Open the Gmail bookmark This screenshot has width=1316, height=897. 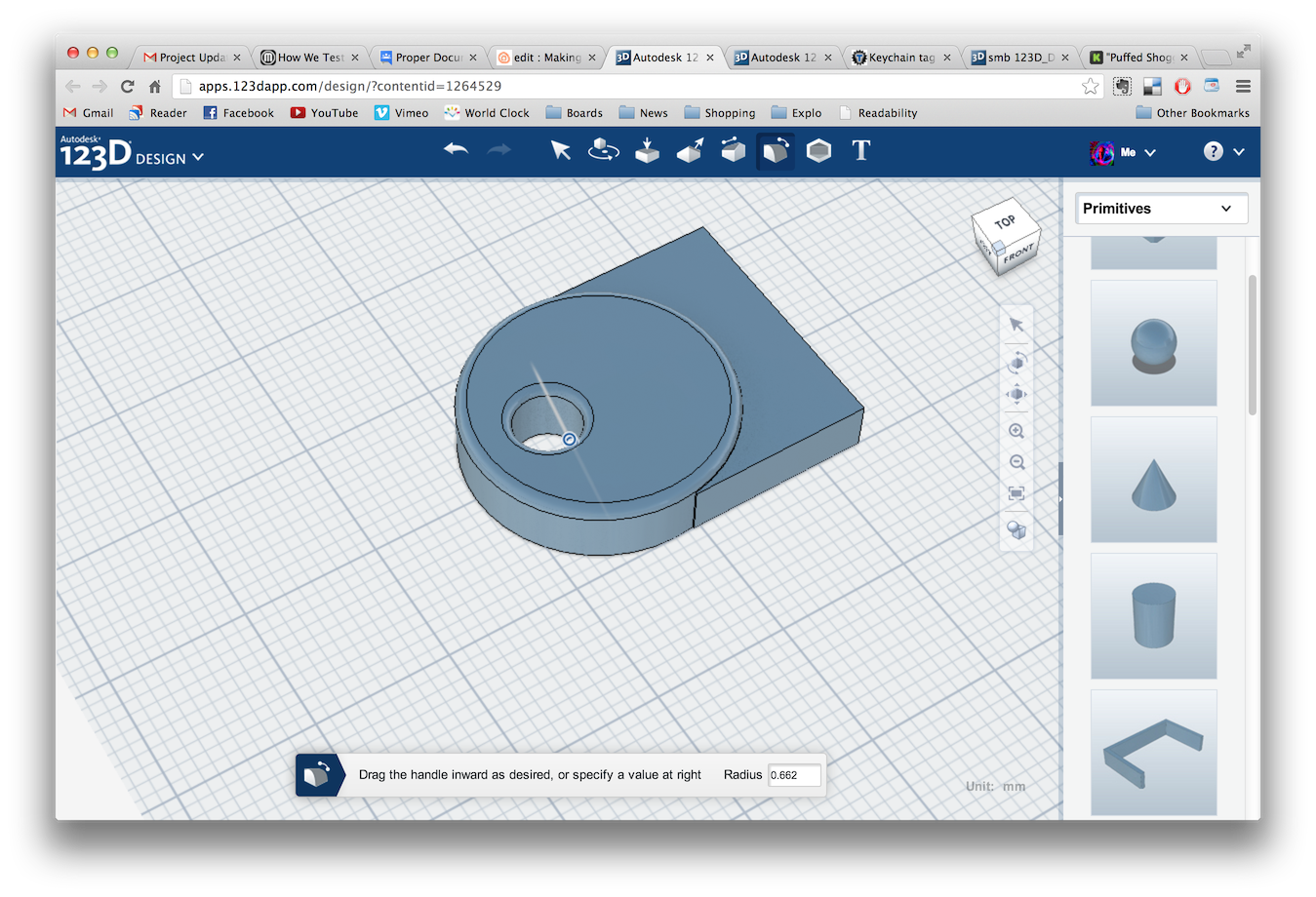coord(89,113)
